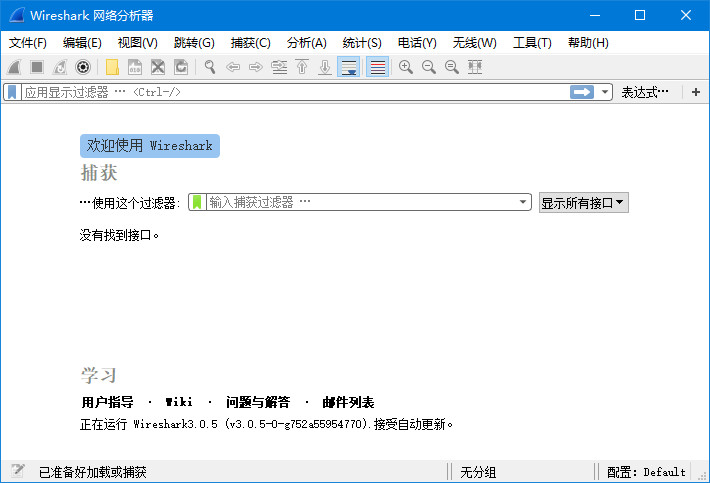Open the 文件(F) menu

coord(28,43)
